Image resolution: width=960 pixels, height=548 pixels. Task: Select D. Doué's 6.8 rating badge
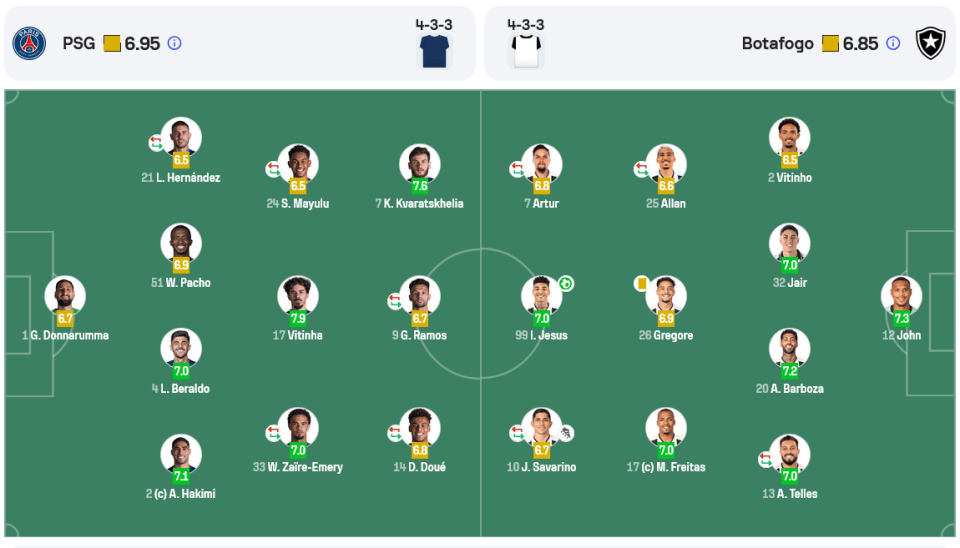[x=420, y=451]
